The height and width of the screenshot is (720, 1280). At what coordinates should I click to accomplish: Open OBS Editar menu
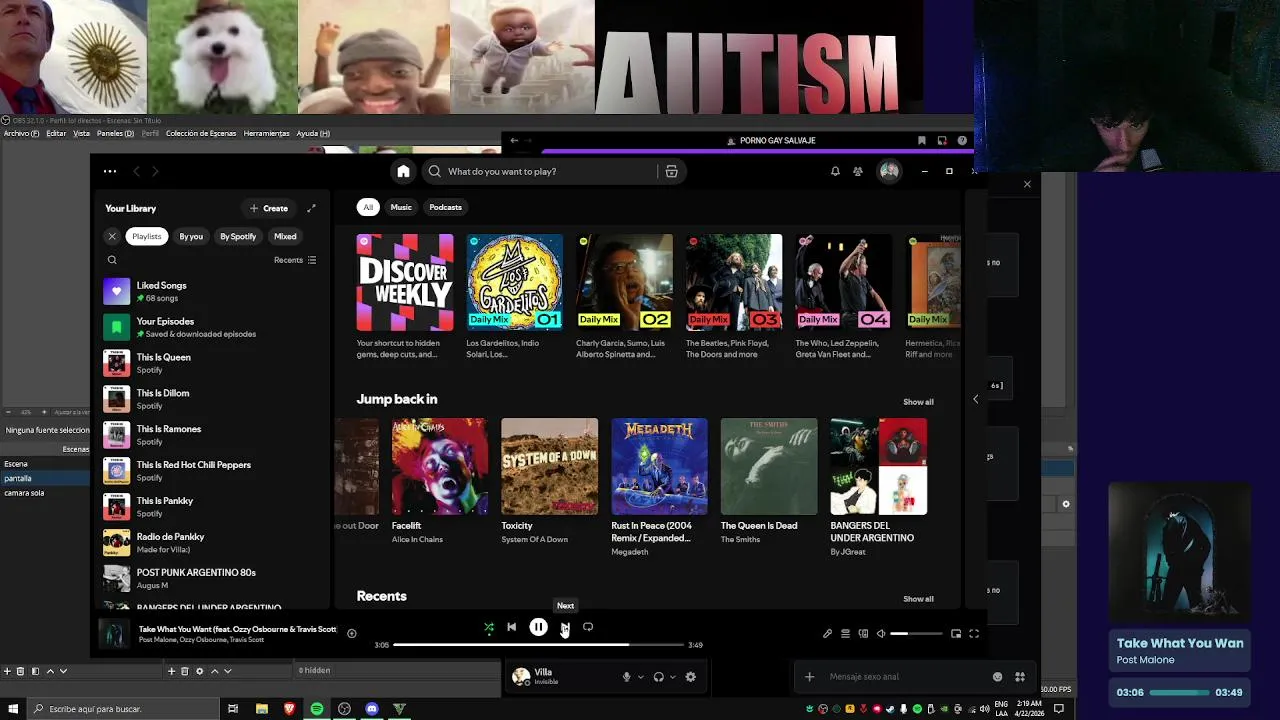(56, 133)
